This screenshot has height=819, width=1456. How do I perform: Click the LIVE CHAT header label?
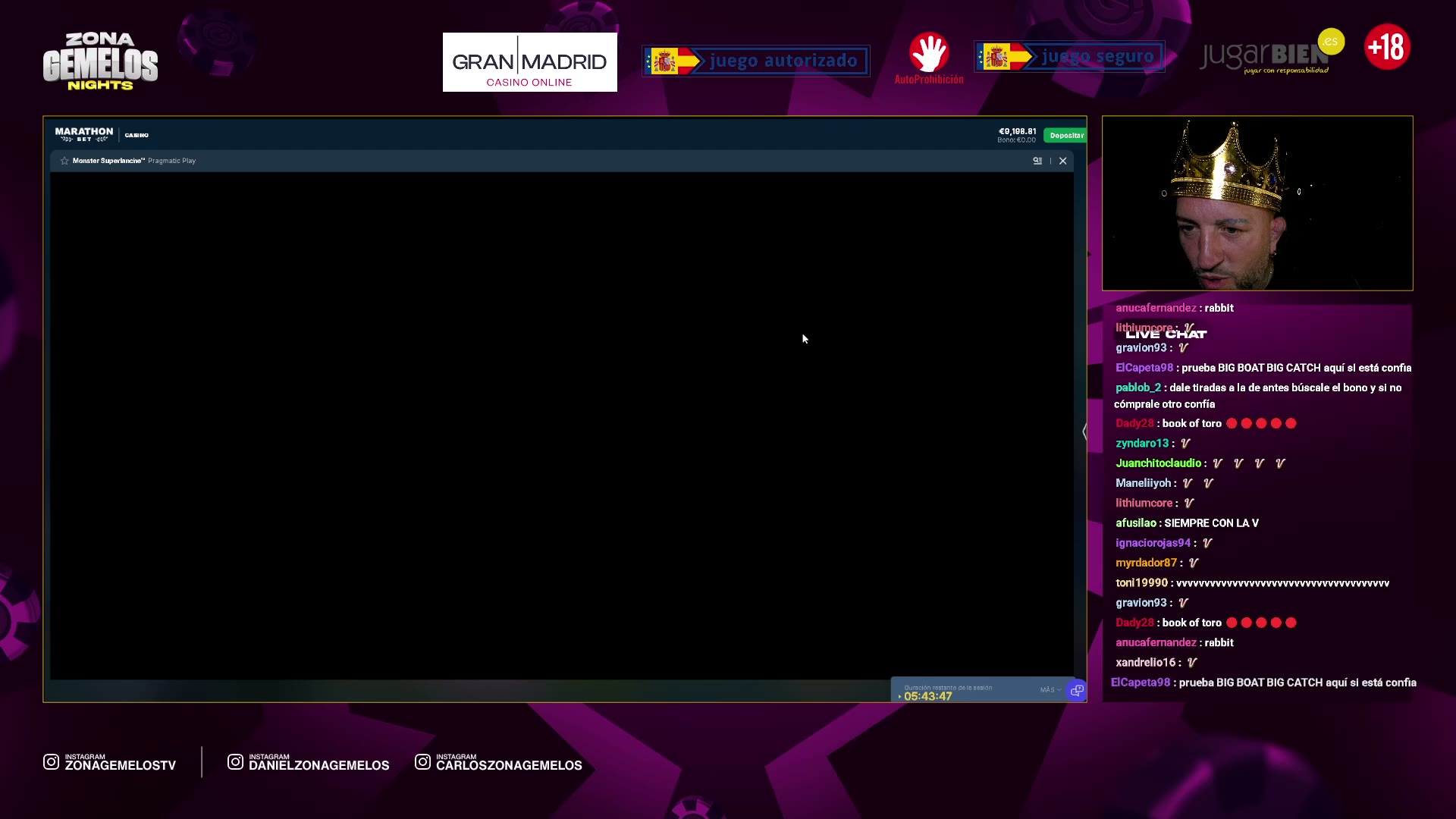click(x=1166, y=334)
